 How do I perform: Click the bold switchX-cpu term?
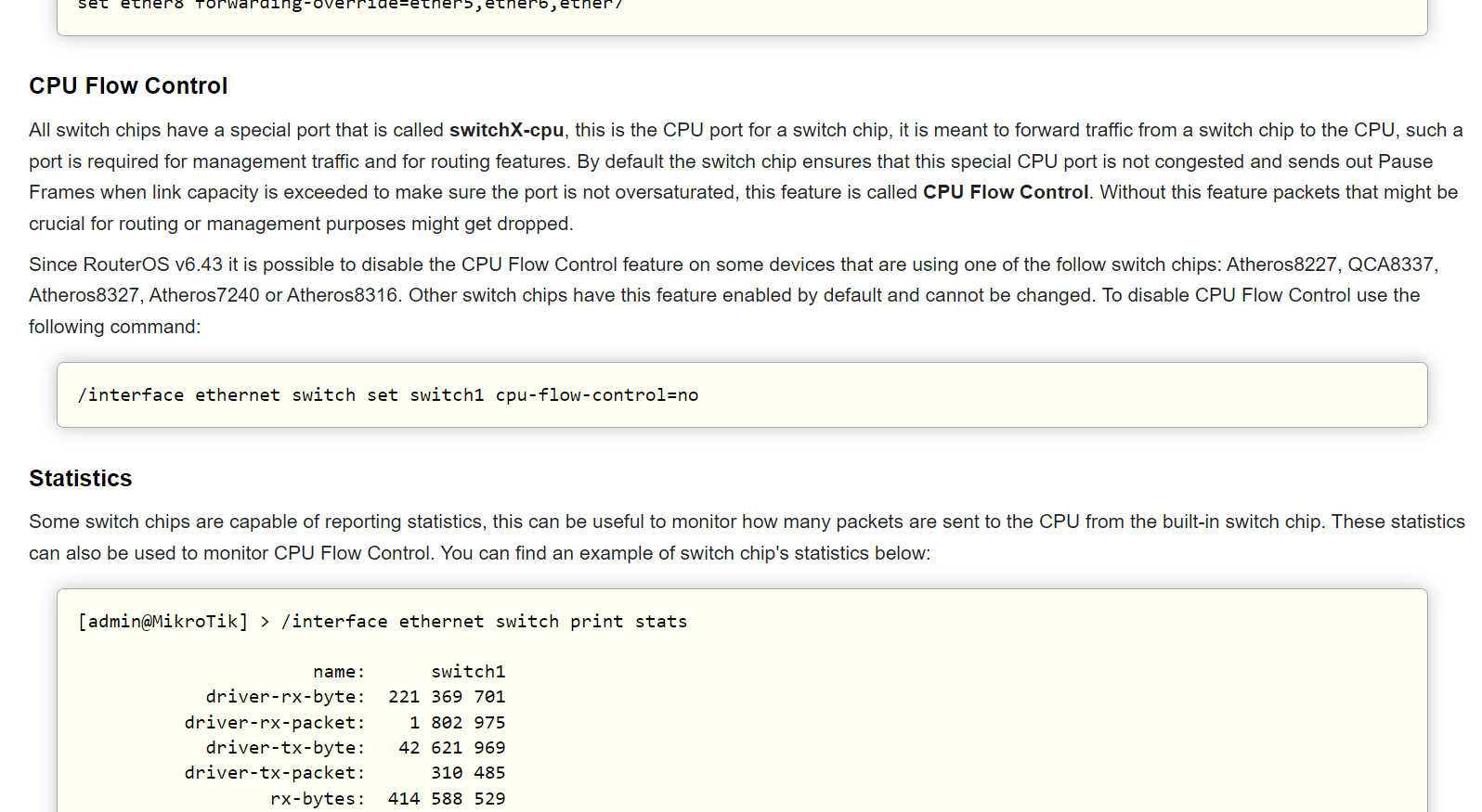[x=506, y=131]
